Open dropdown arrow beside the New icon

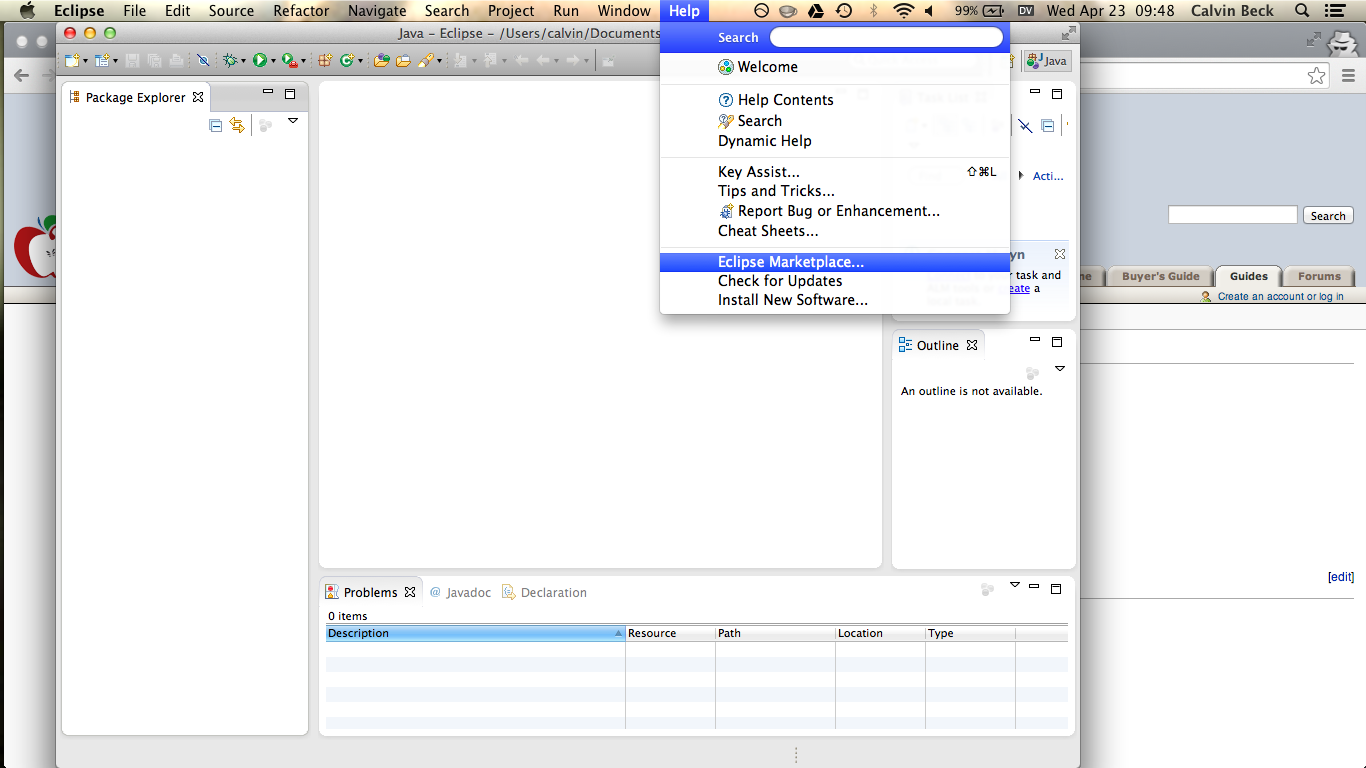85,61
